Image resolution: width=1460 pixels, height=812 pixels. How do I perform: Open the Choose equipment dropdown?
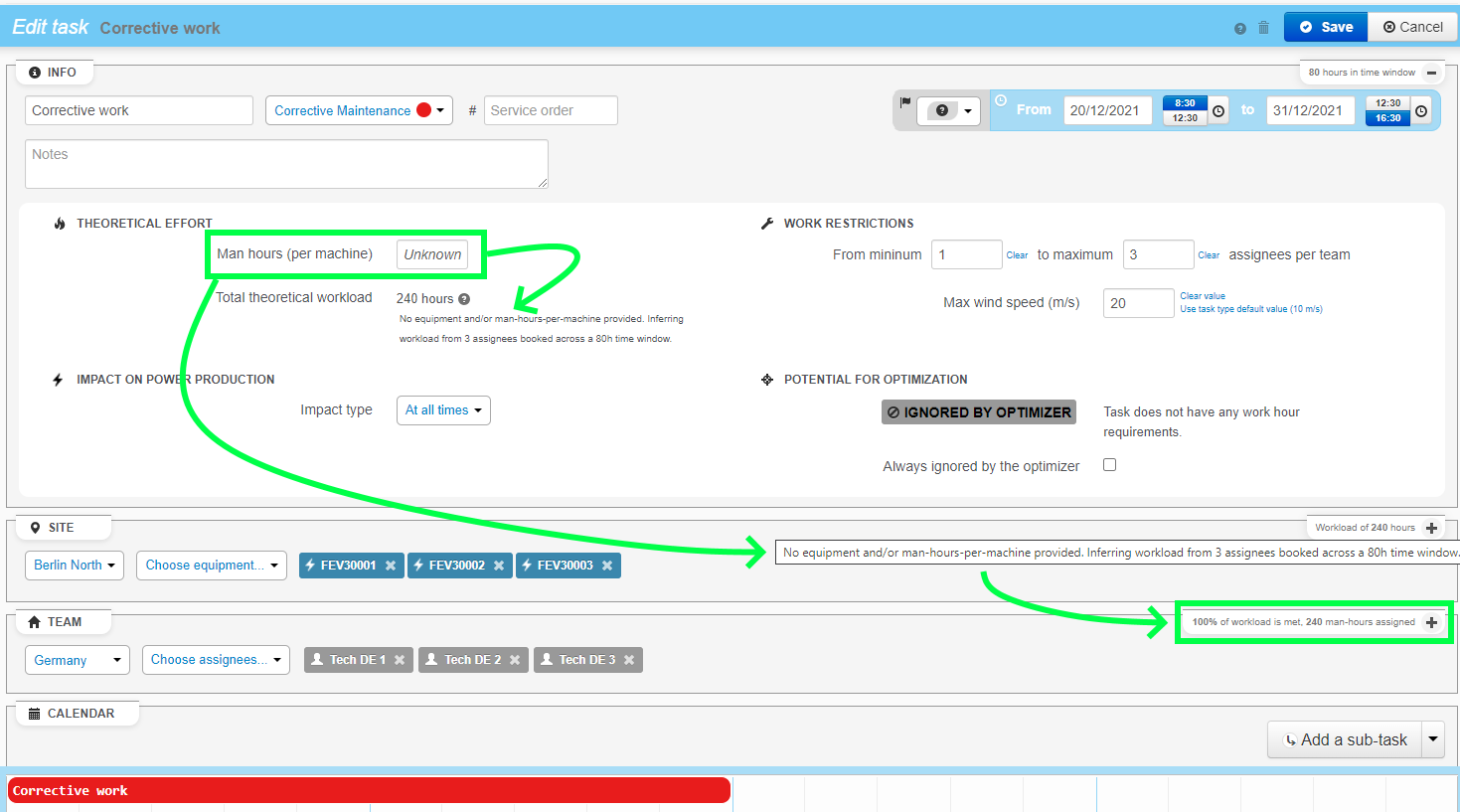(x=211, y=566)
